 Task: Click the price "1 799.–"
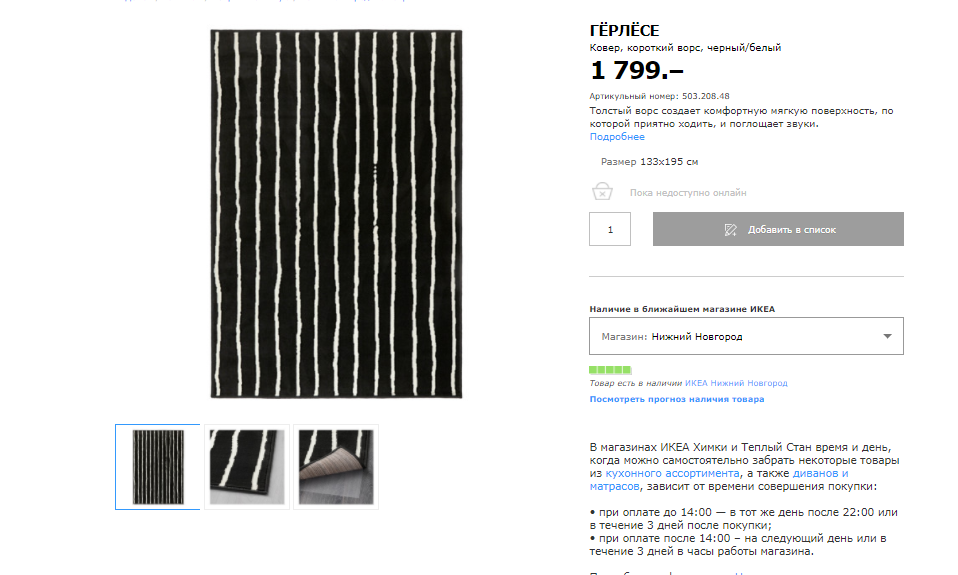click(x=637, y=70)
